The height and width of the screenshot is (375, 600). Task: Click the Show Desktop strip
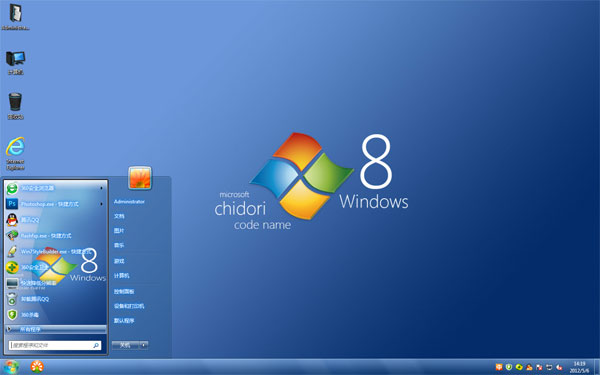tap(597, 367)
